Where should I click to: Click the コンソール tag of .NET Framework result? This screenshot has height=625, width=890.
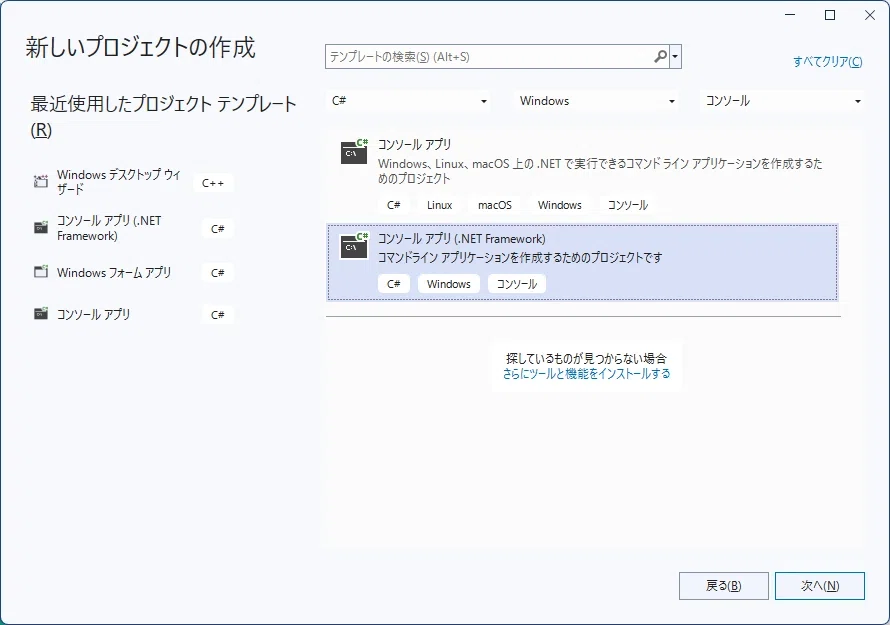[x=517, y=284]
